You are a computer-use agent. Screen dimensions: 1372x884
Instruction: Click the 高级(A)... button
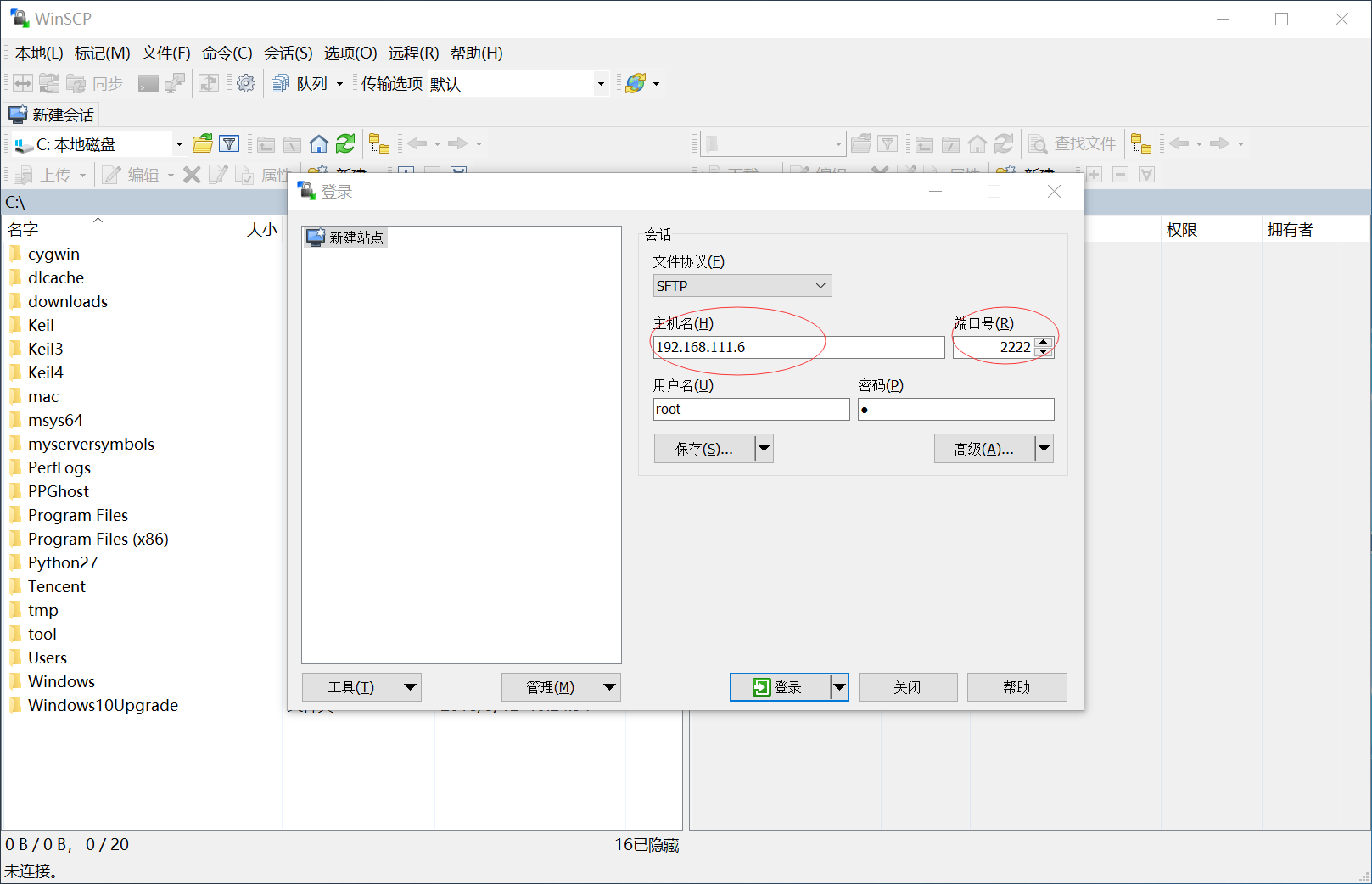point(984,448)
